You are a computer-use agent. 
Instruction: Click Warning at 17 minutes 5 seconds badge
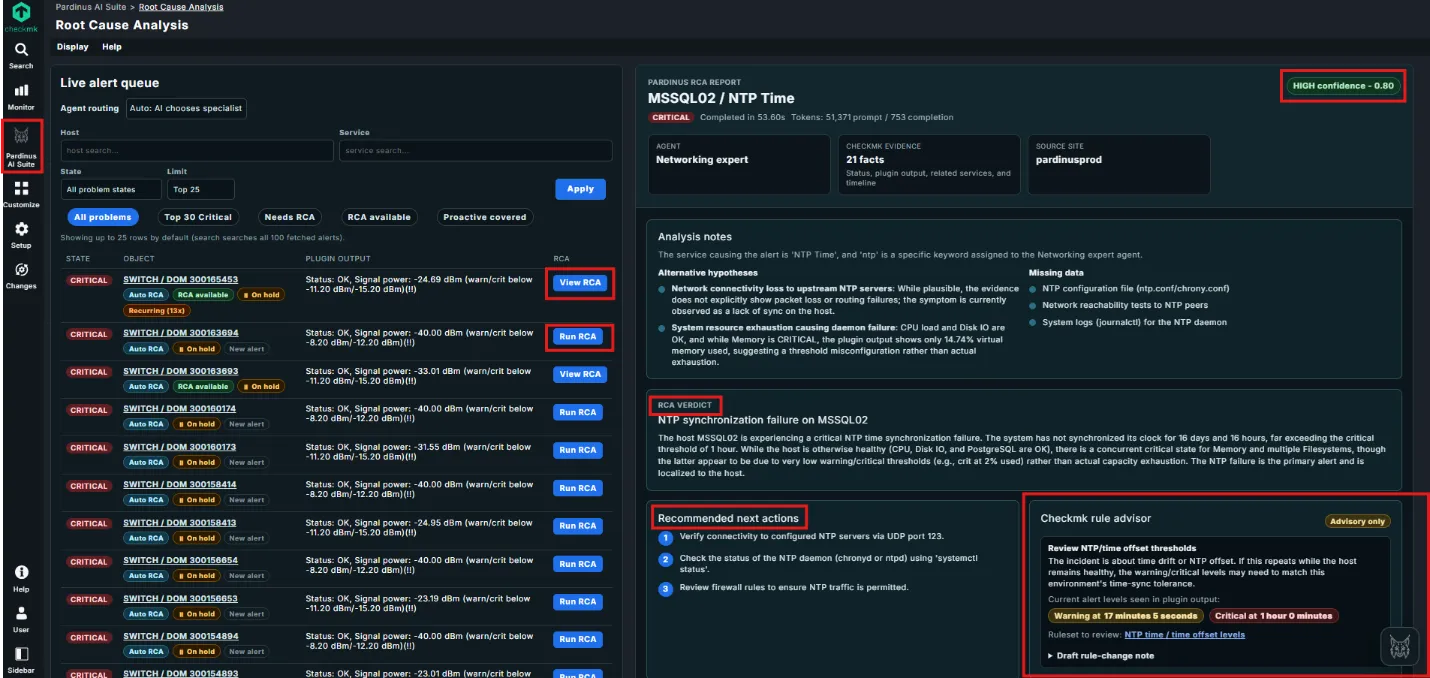1125,616
